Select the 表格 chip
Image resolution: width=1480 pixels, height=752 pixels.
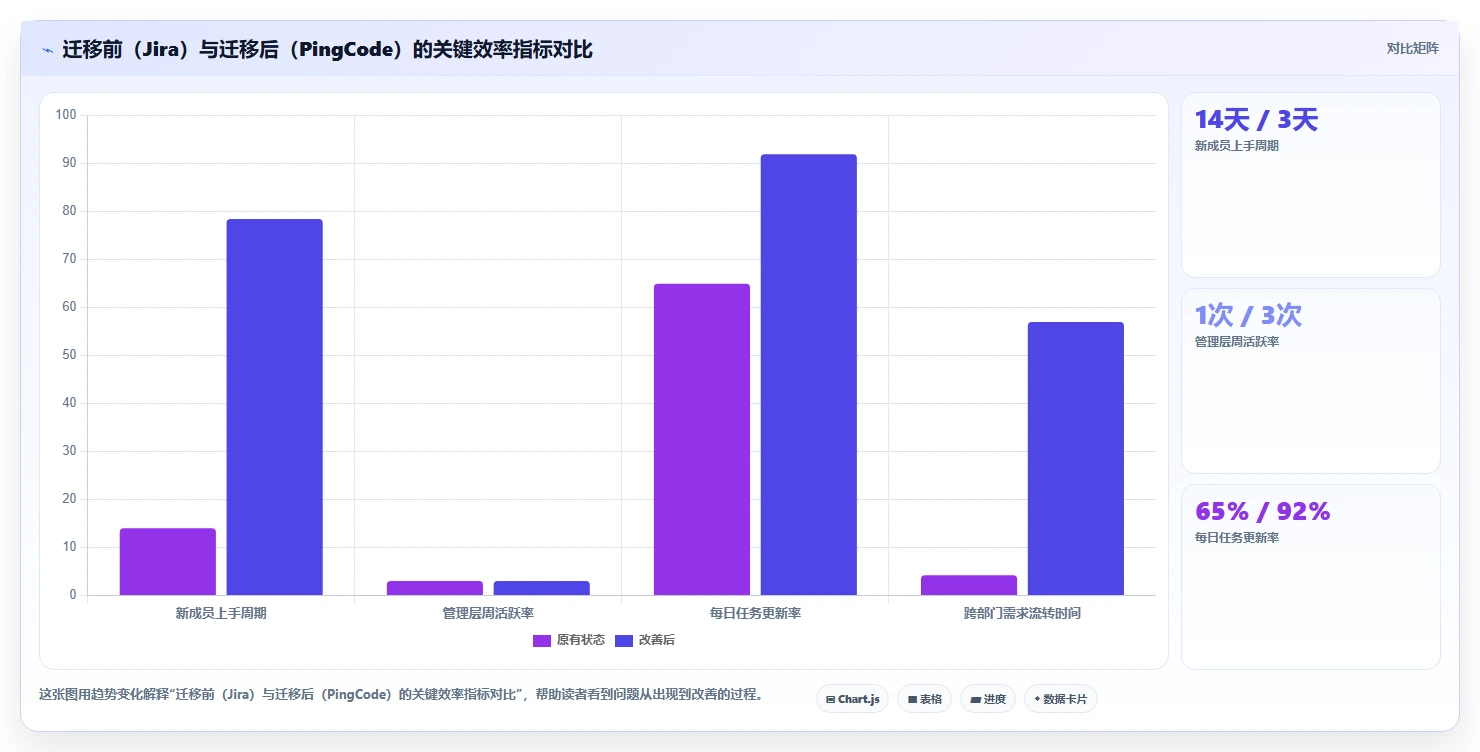pyautogui.click(x=924, y=699)
